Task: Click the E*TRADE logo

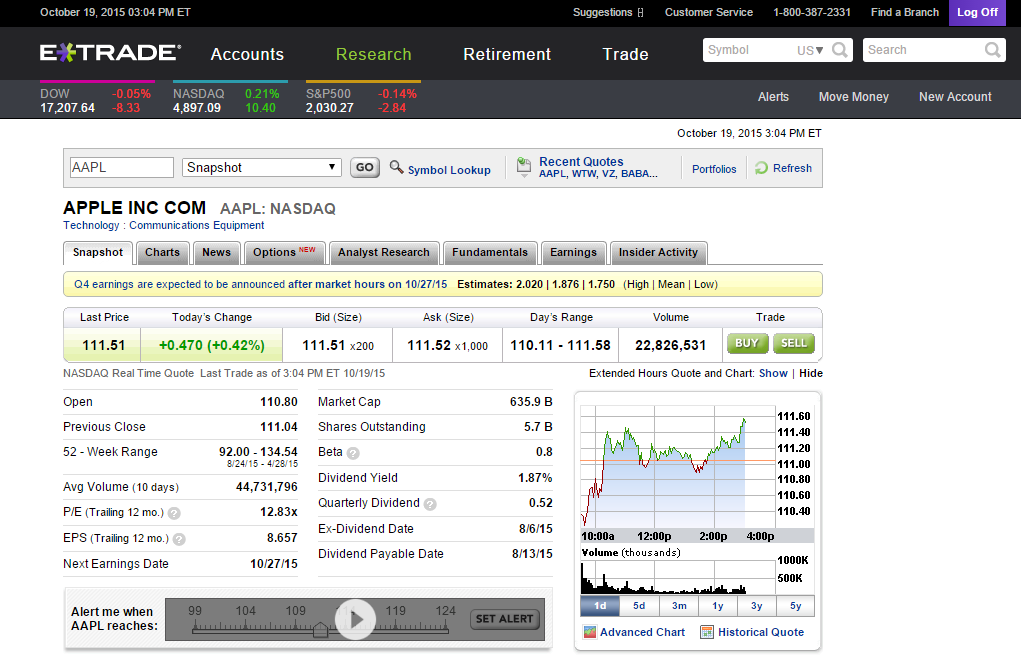Action: pyautogui.click(x=111, y=53)
